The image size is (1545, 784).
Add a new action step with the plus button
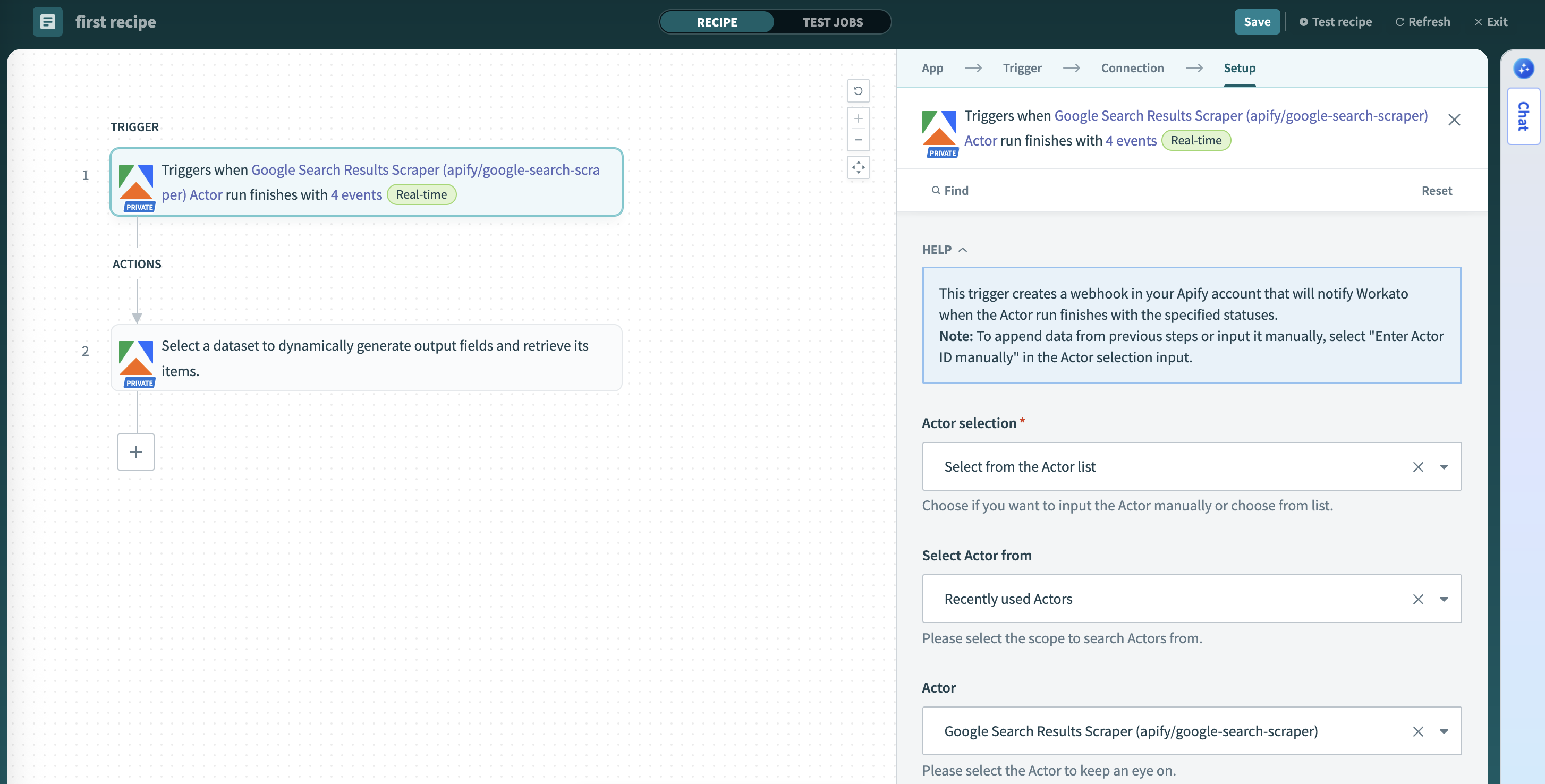(x=135, y=451)
